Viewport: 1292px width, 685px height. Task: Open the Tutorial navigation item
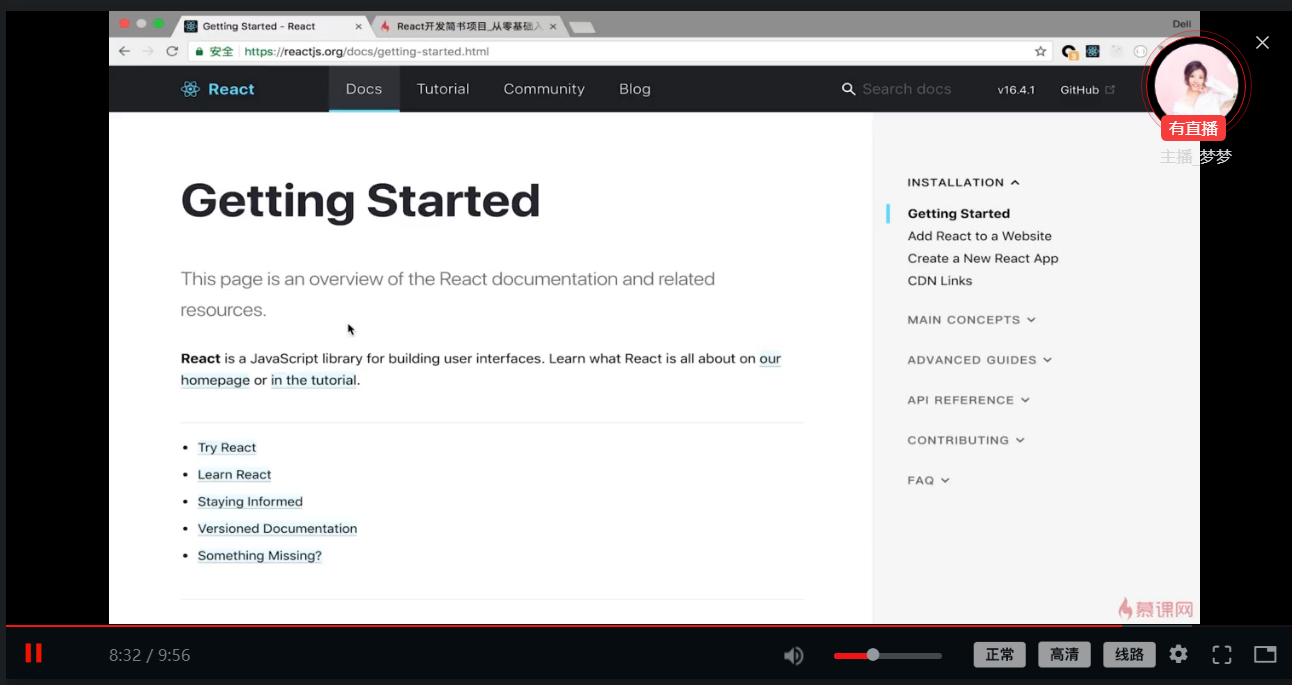click(x=443, y=89)
